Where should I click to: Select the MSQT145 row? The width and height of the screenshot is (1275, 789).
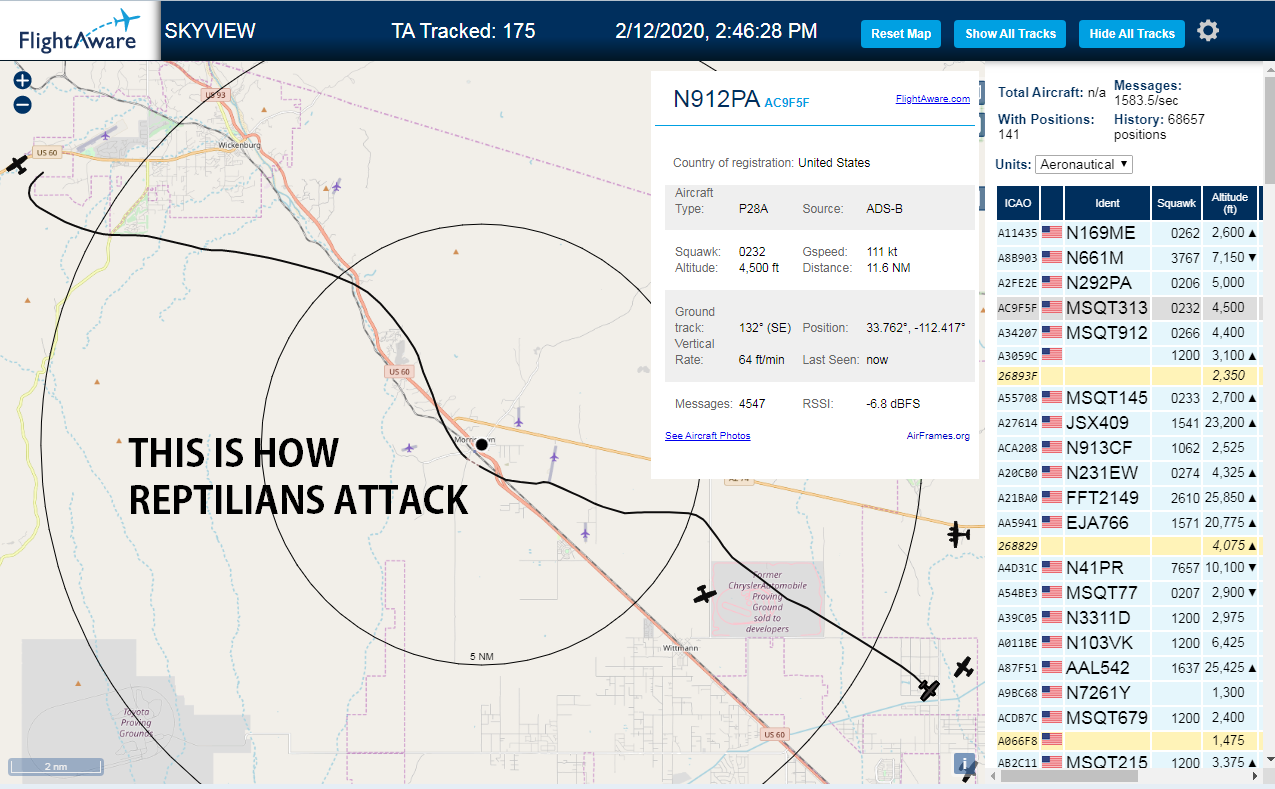click(x=1128, y=398)
